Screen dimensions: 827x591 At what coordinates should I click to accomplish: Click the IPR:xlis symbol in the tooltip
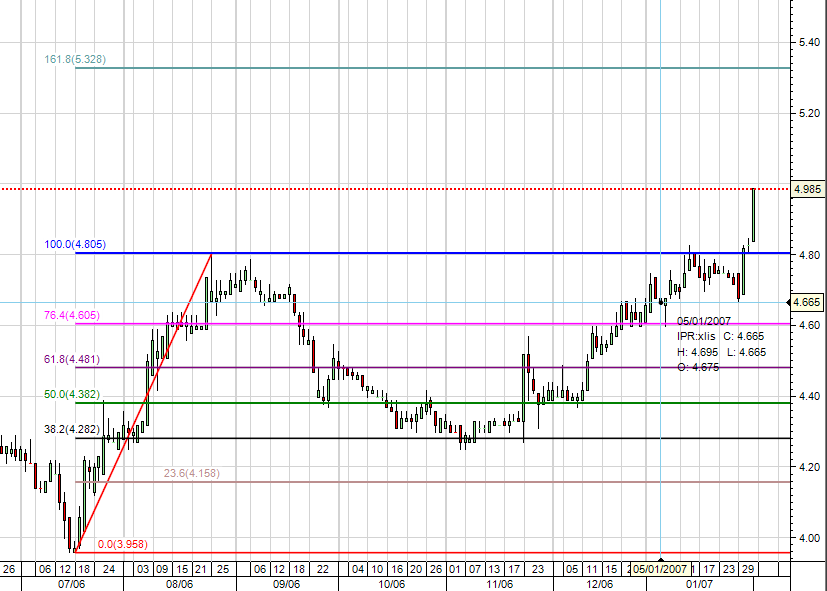click(x=696, y=336)
